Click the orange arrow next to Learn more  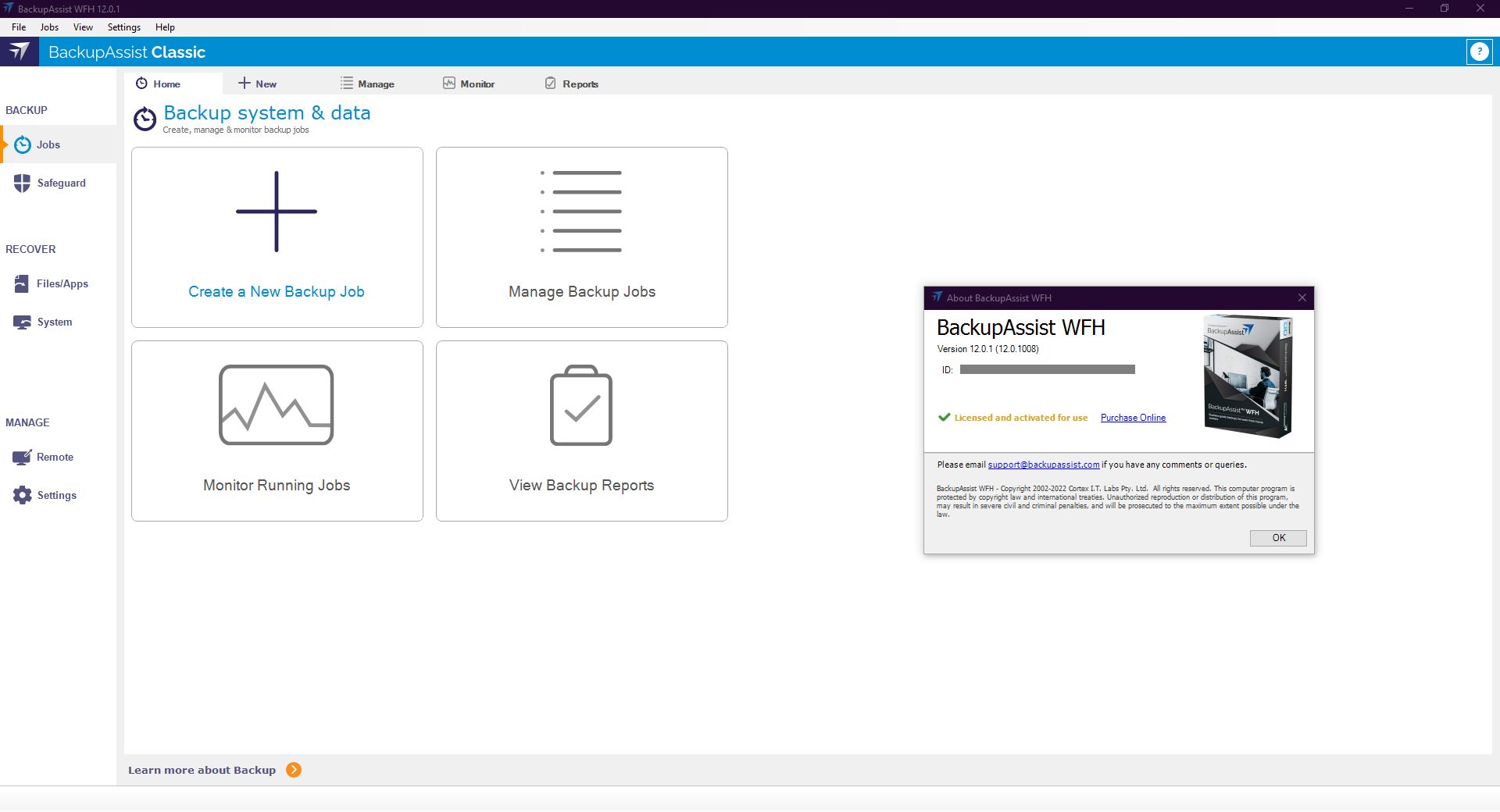coord(294,770)
